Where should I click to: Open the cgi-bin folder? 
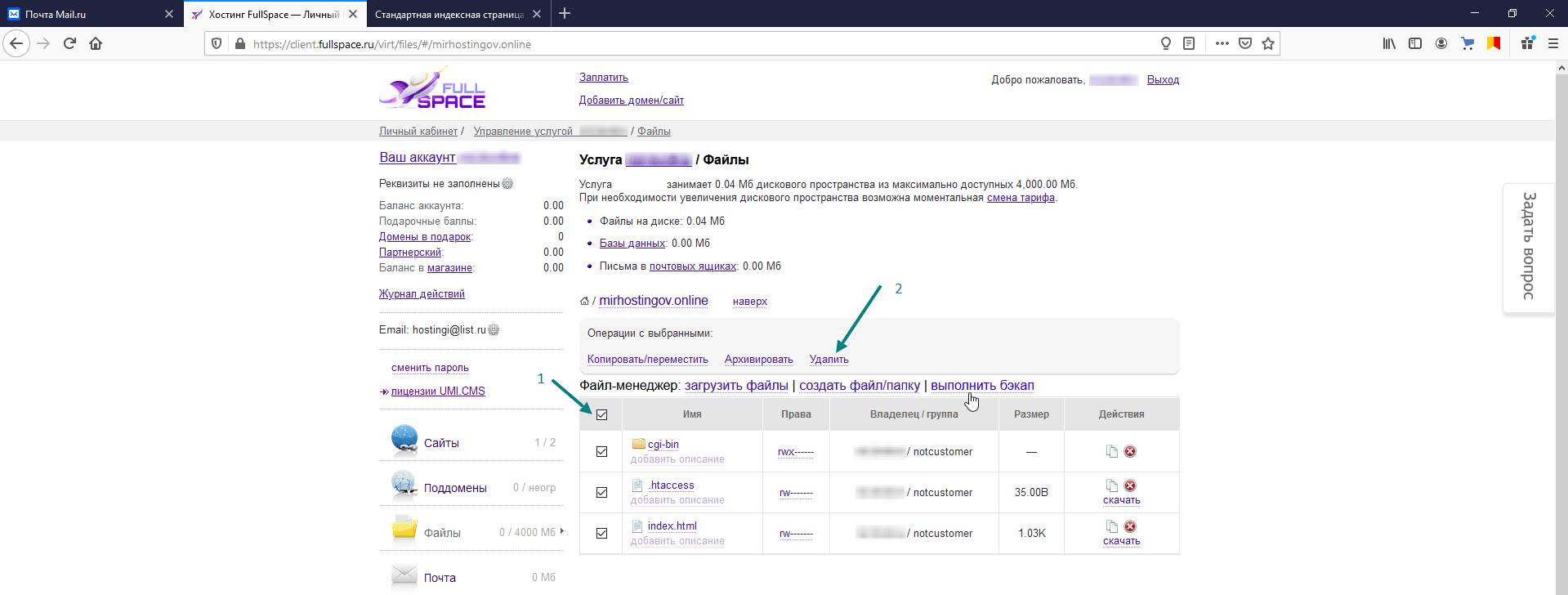pos(663,445)
